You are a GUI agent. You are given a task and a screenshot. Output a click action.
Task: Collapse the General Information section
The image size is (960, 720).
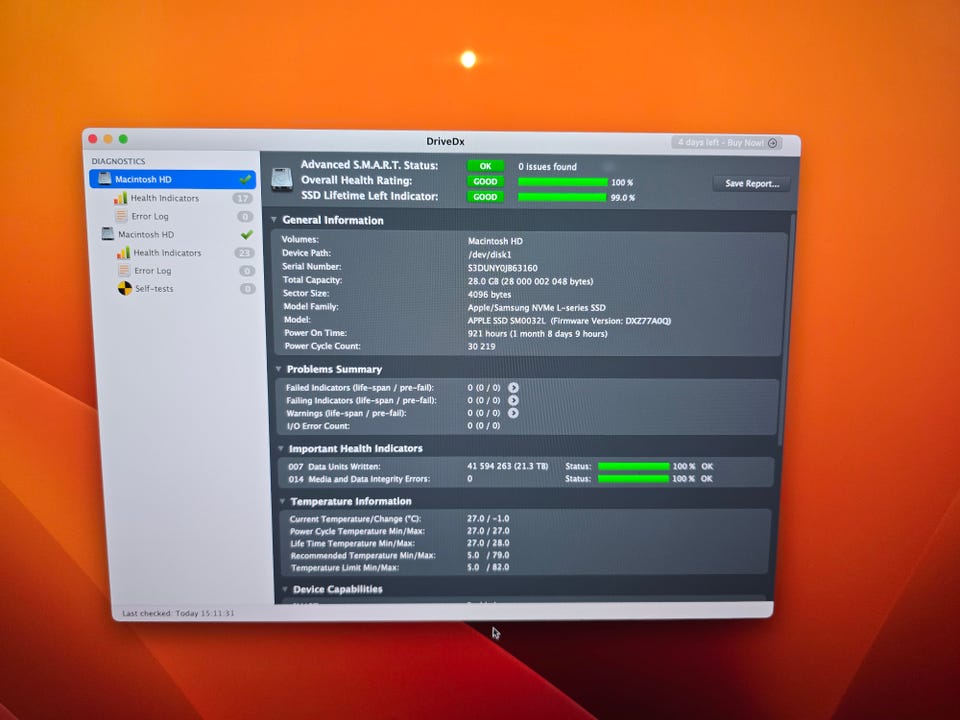(274, 220)
